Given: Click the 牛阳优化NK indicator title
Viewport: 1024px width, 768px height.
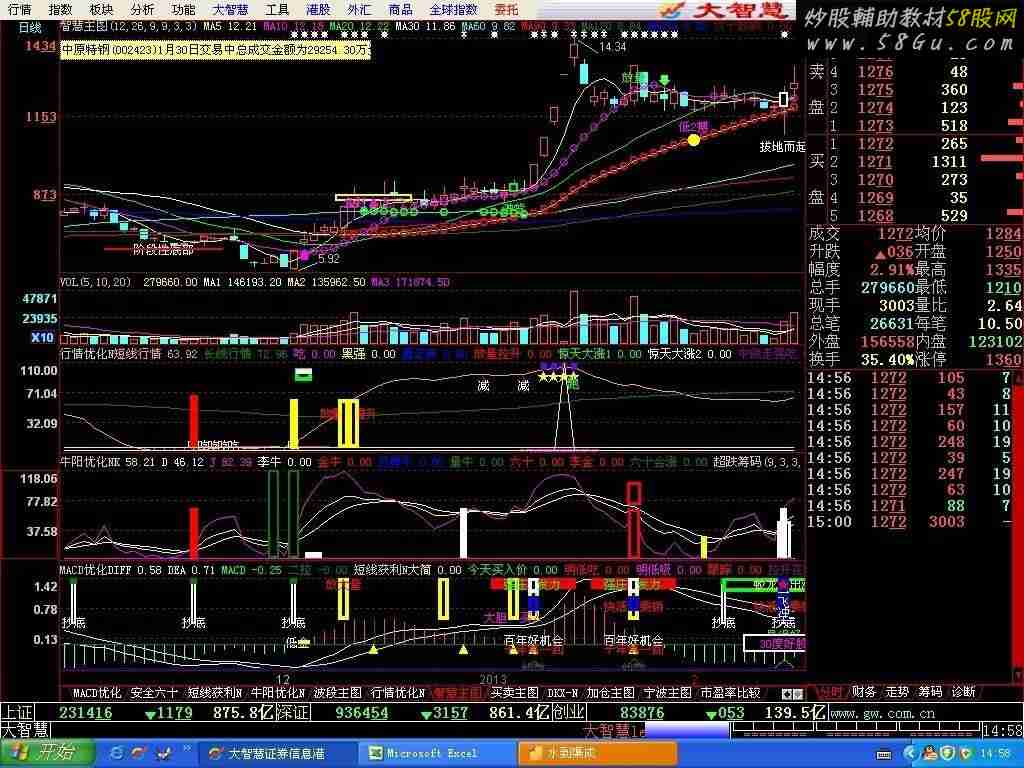Looking at the screenshot, I should 90,462.
